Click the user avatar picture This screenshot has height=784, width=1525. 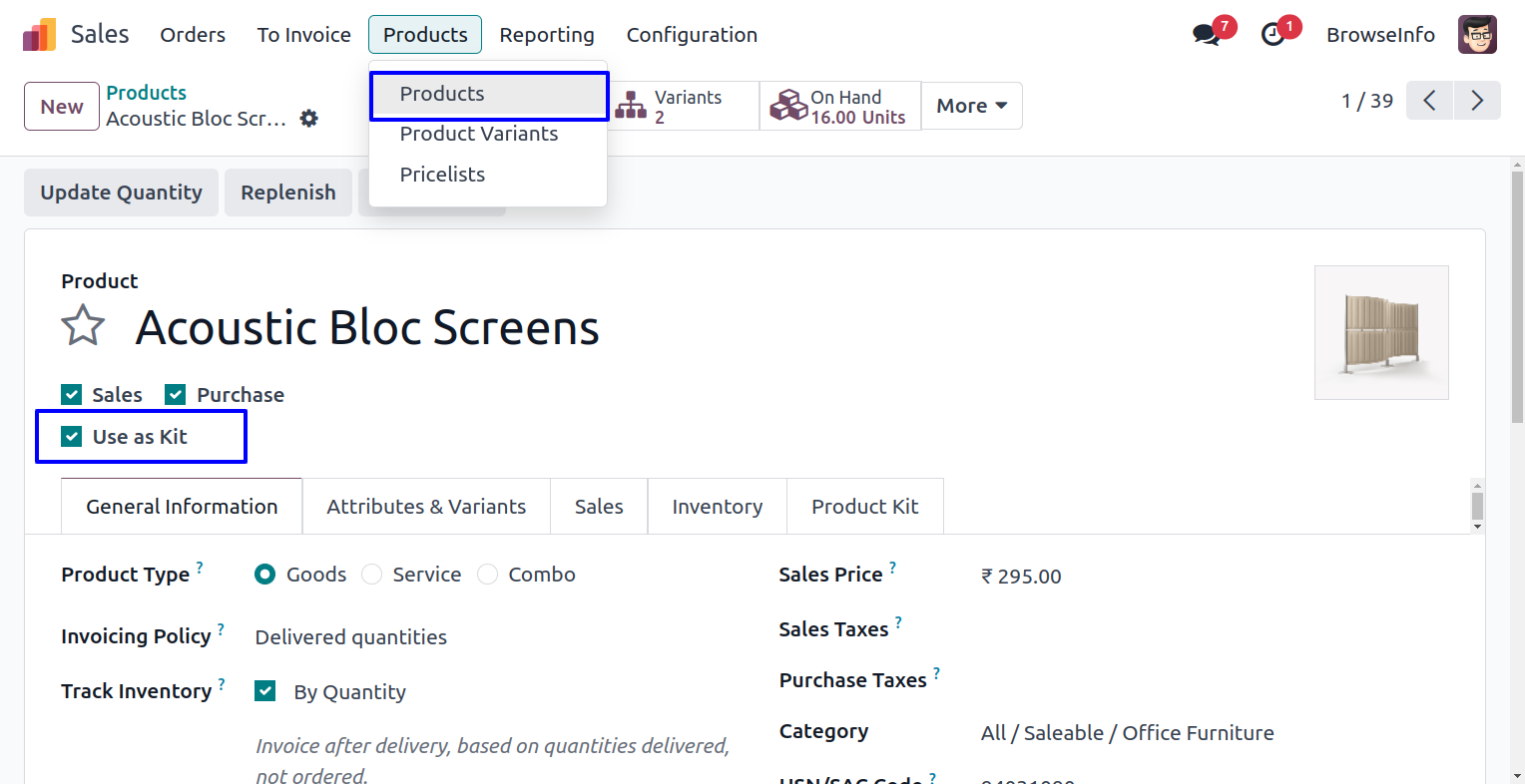pyautogui.click(x=1477, y=35)
